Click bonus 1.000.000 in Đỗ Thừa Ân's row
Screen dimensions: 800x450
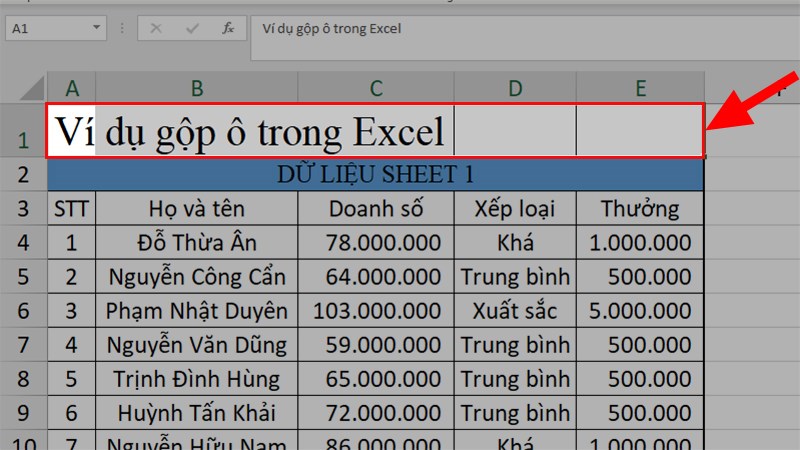click(640, 243)
